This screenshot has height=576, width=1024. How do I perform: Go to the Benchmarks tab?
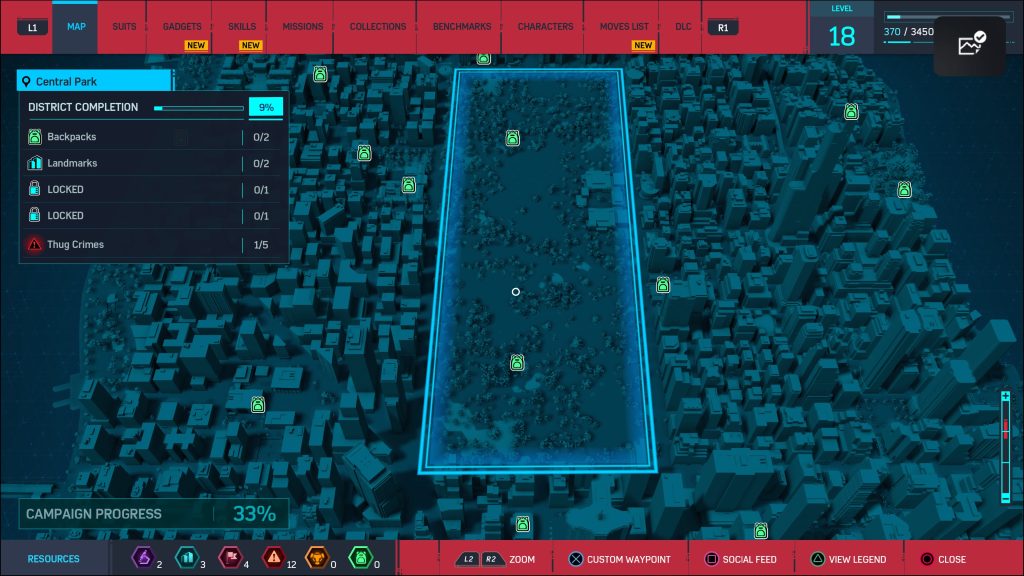(x=462, y=27)
